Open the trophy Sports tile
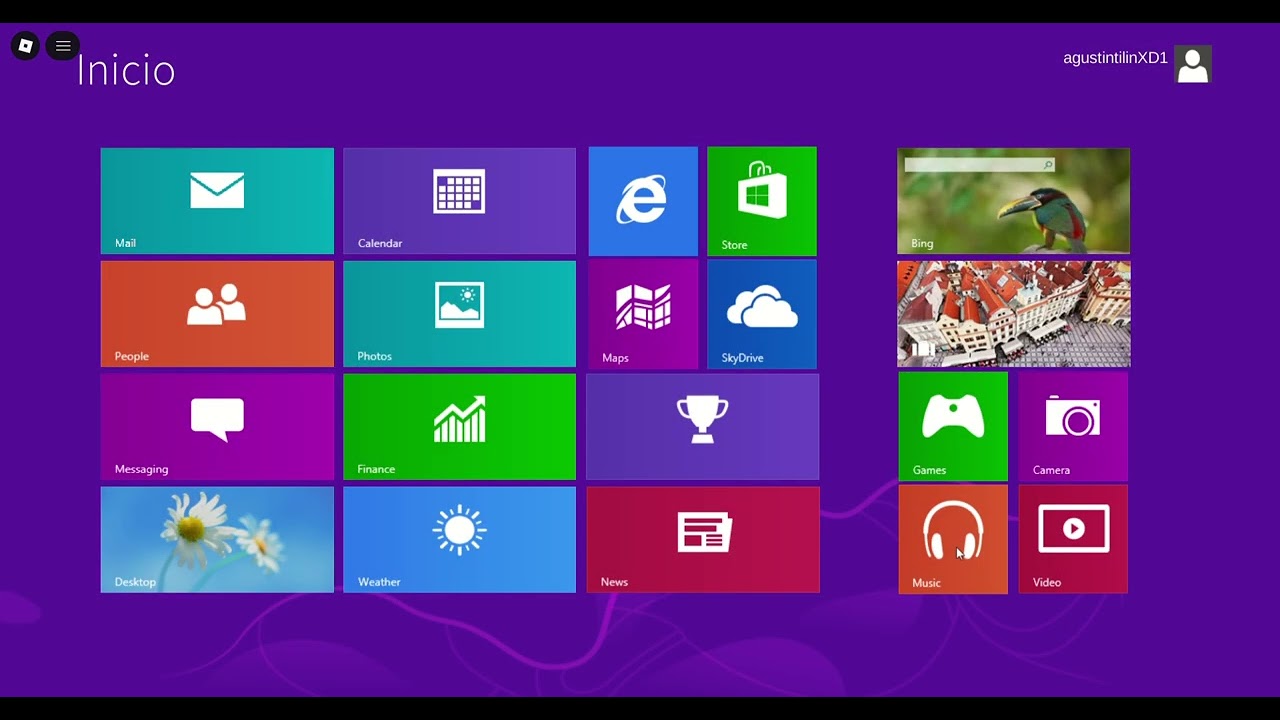 702,427
